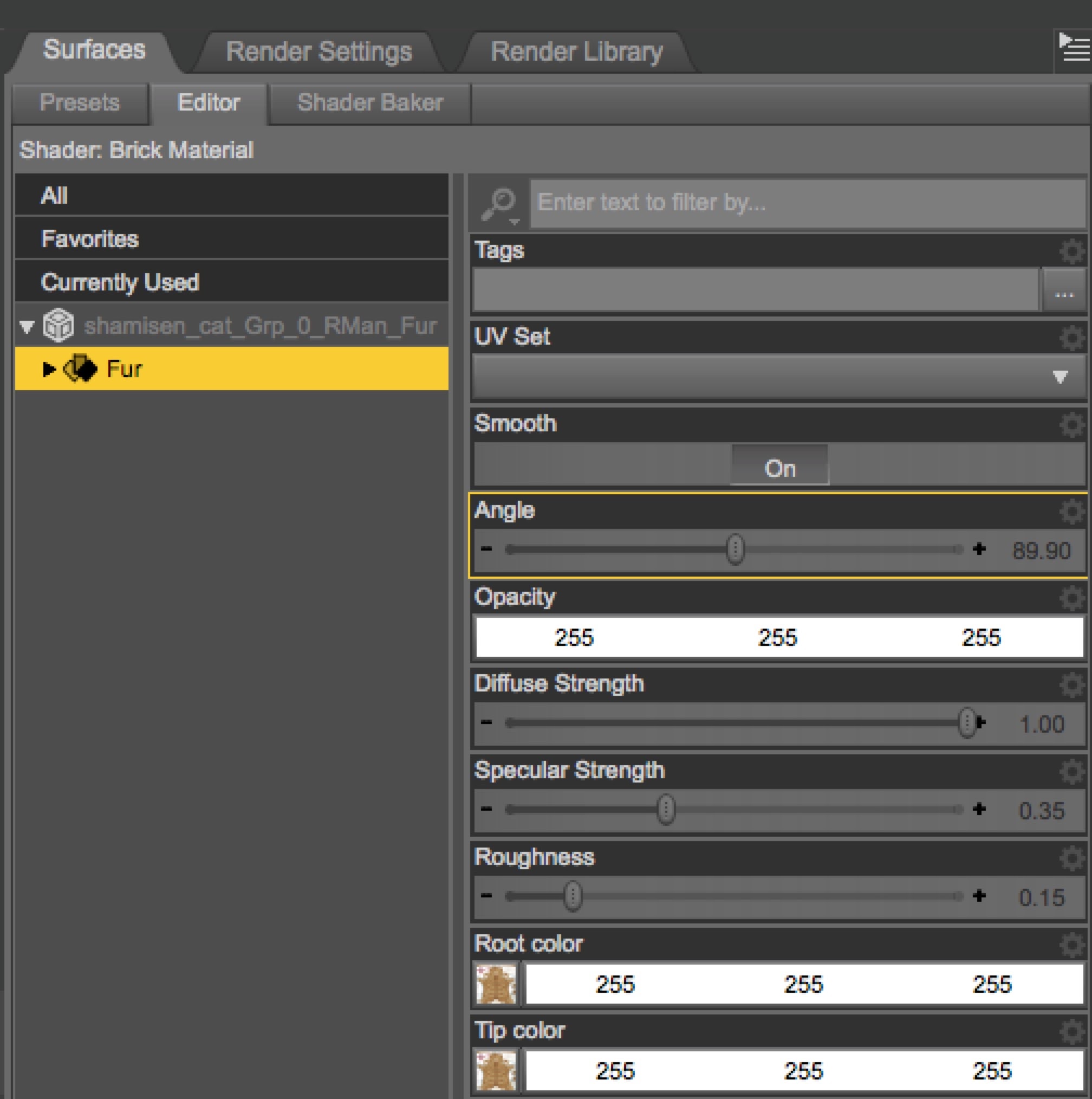Switch to the Render Settings tab
Viewport: 1092px width, 1099px height.
[x=318, y=52]
